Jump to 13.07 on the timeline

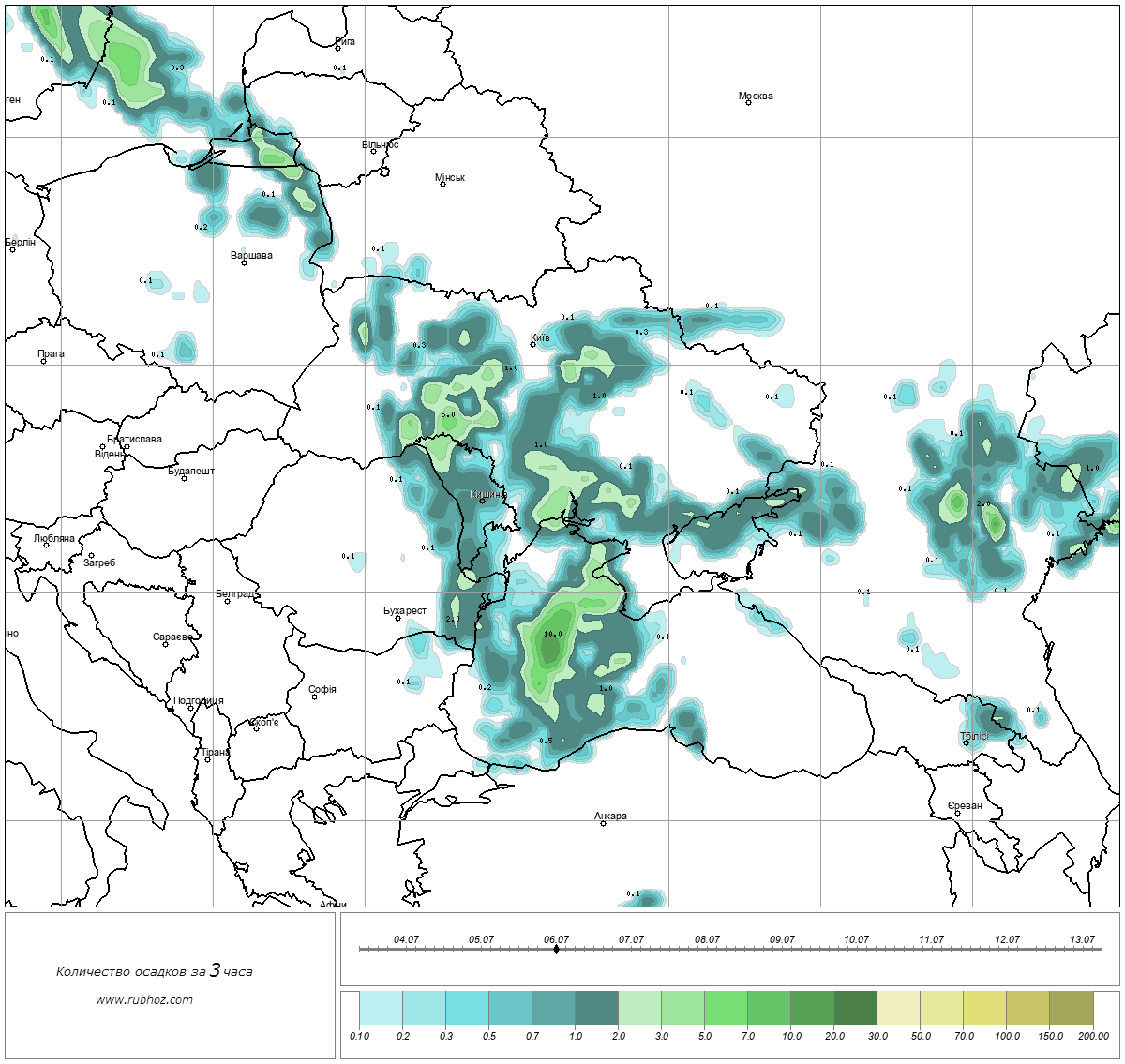click(x=1082, y=940)
